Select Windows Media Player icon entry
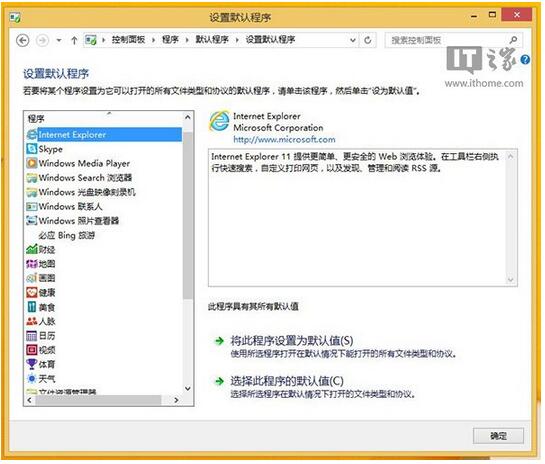 [x=31, y=163]
